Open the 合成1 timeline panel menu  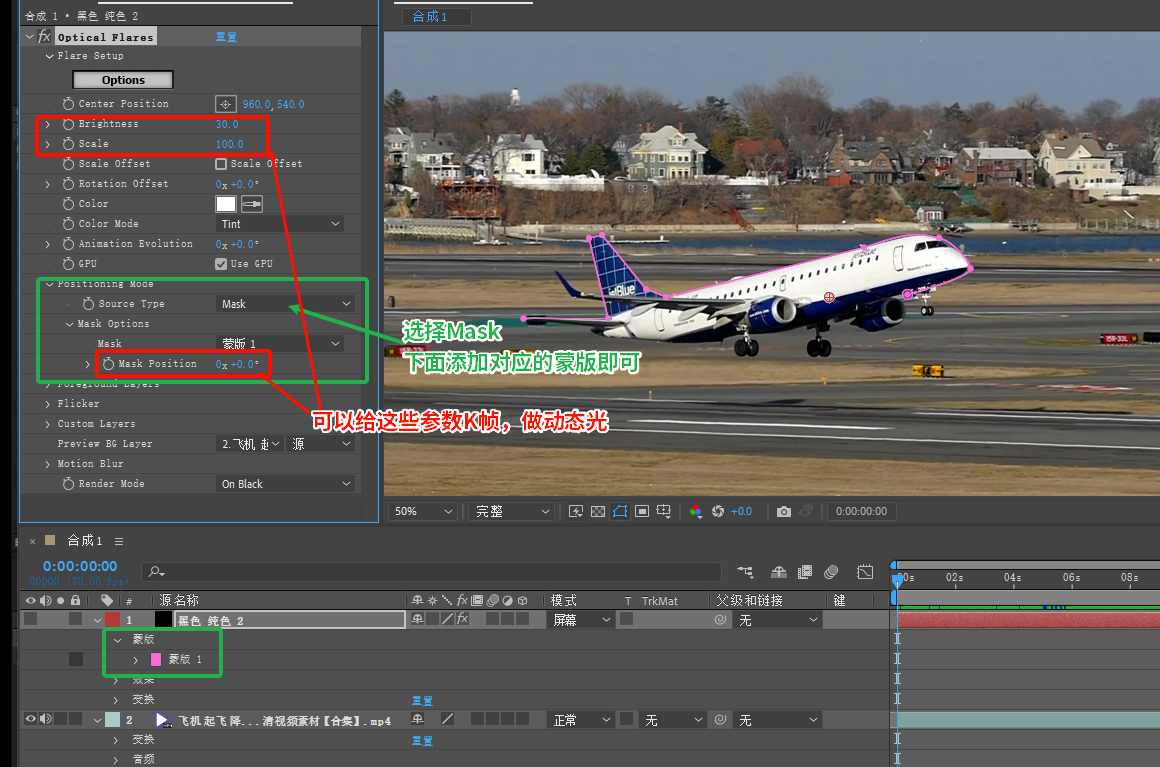click(x=119, y=541)
